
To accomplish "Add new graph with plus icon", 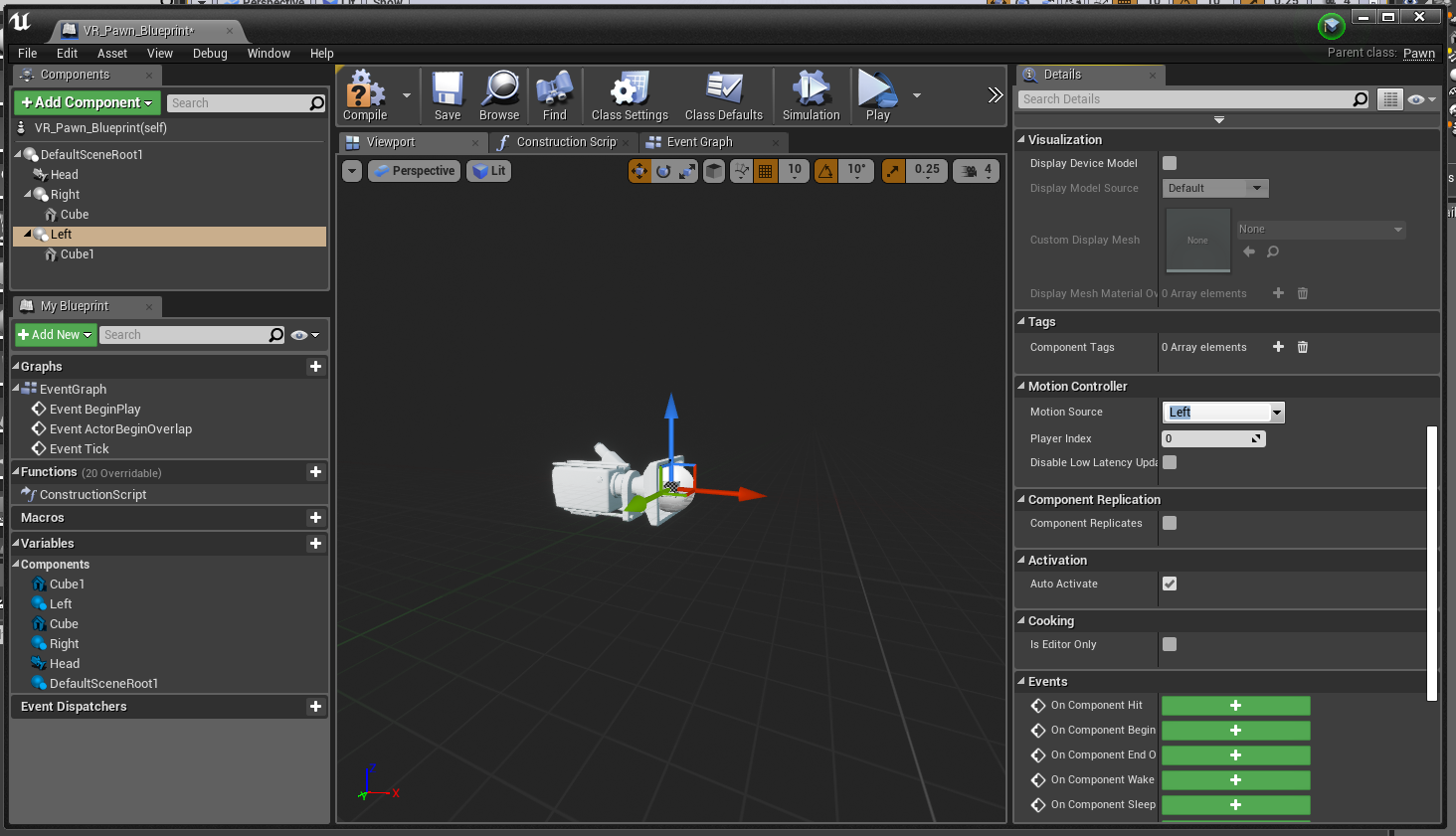I will (315, 367).
